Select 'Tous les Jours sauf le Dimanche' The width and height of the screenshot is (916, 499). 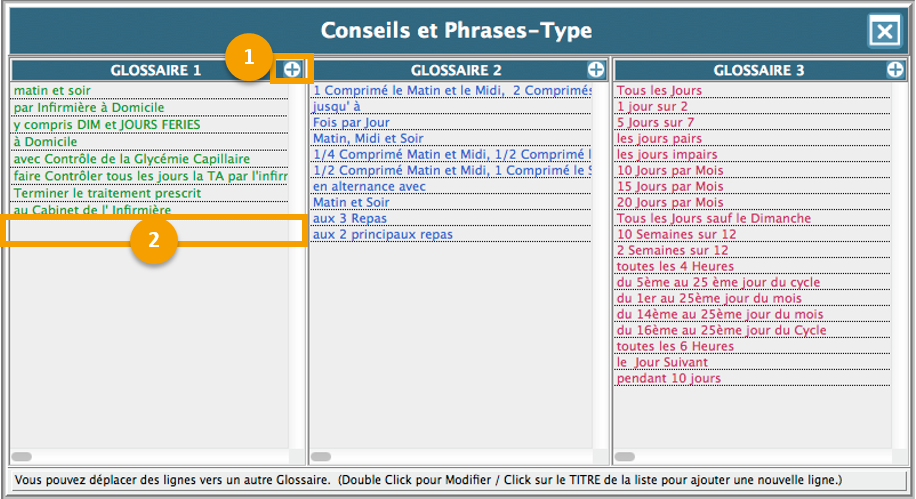pyautogui.click(x=714, y=218)
